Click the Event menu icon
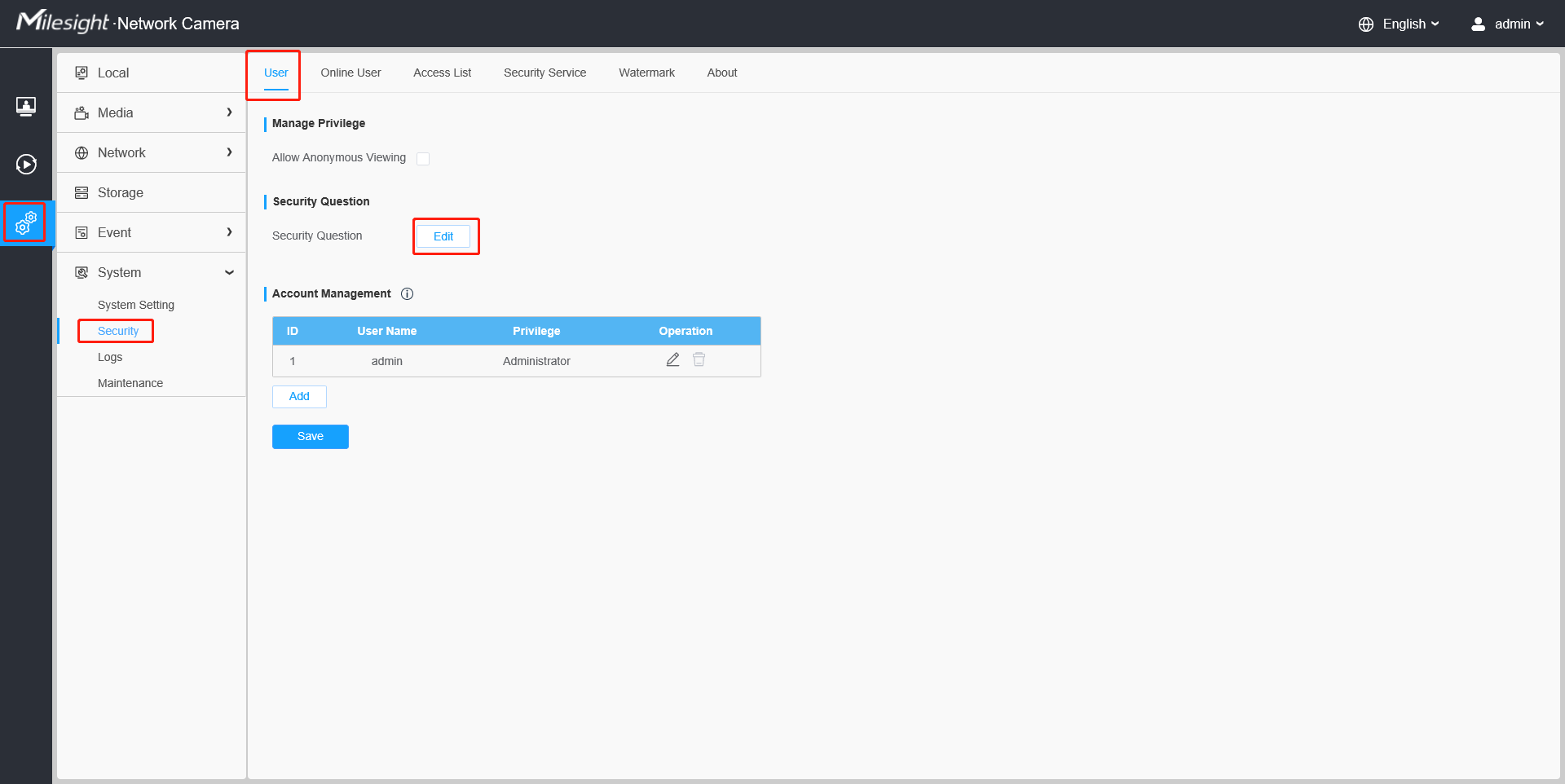The height and width of the screenshot is (784, 1565). [82, 232]
